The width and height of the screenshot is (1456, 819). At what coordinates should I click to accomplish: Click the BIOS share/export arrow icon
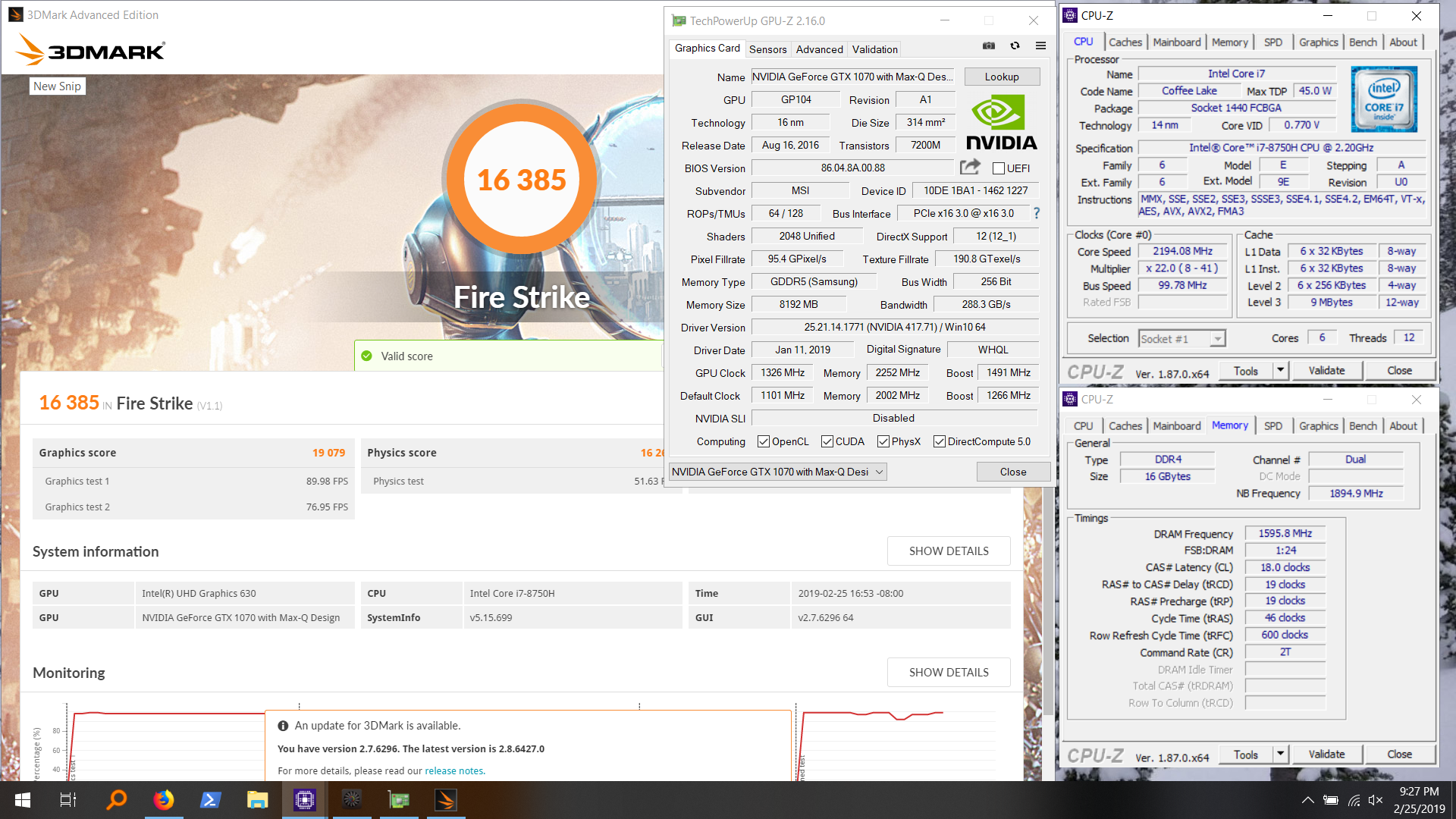coord(970,167)
